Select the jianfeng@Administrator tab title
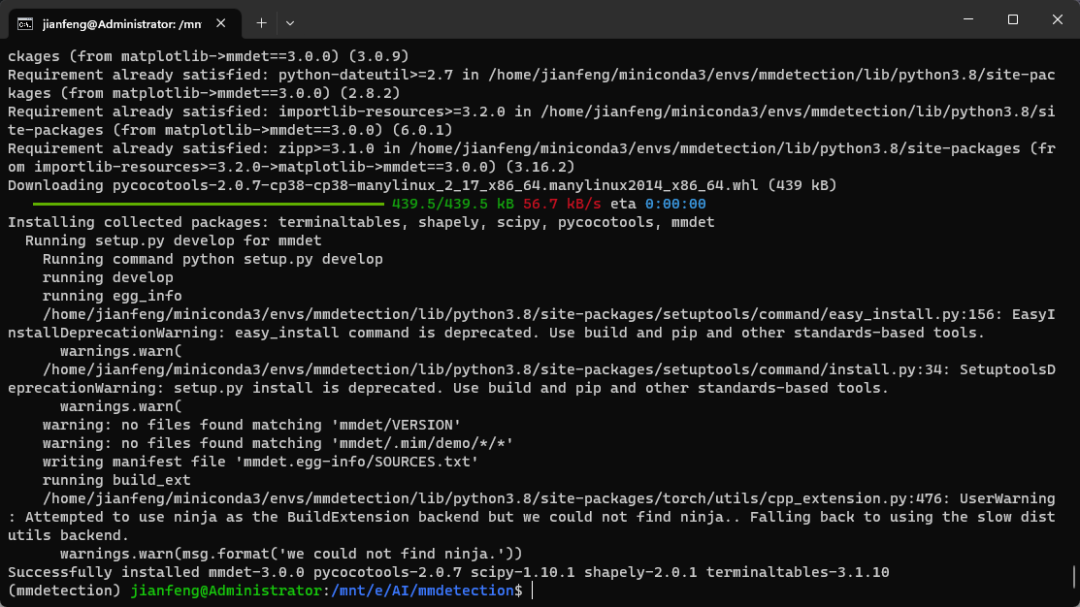Screen dimensions: 1080x607 (118, 22)
